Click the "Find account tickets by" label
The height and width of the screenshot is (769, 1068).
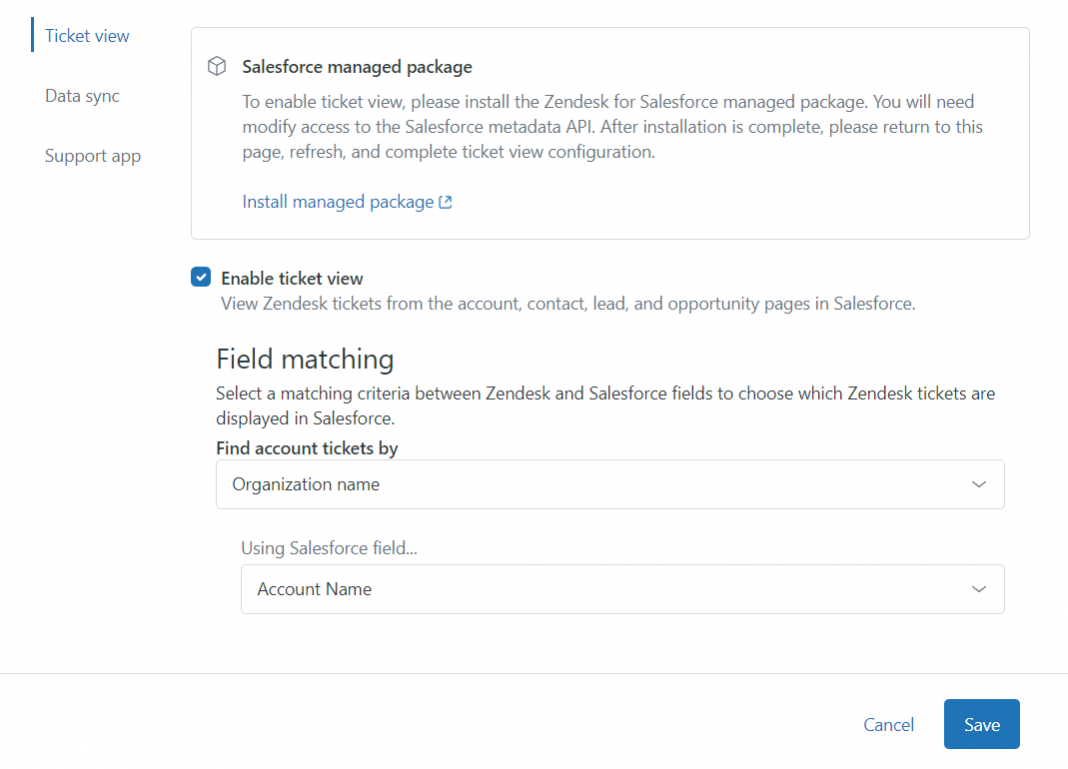click(x=307, y=448)
